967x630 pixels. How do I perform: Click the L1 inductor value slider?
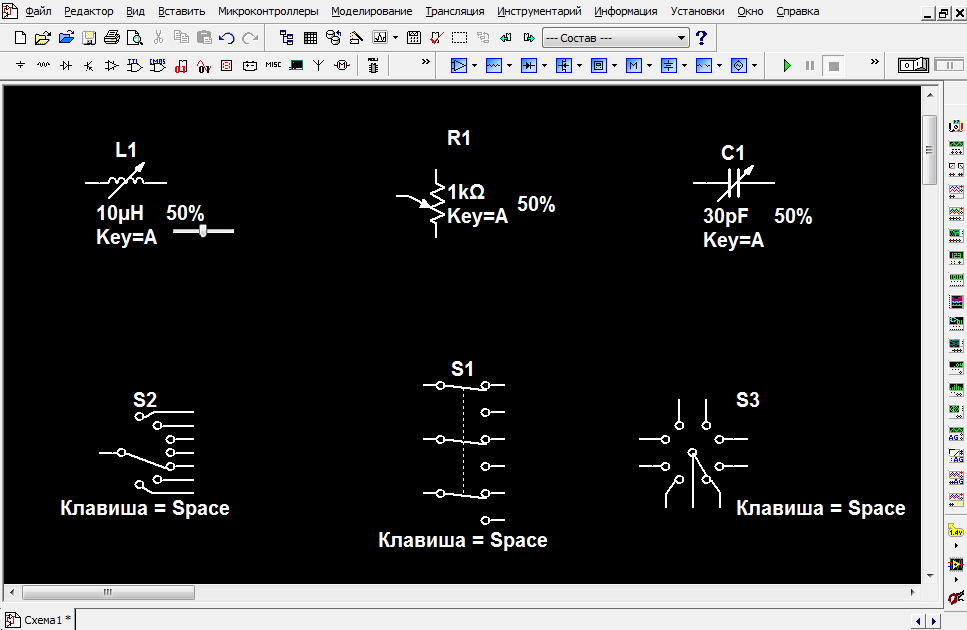click(x=203, y=231)
